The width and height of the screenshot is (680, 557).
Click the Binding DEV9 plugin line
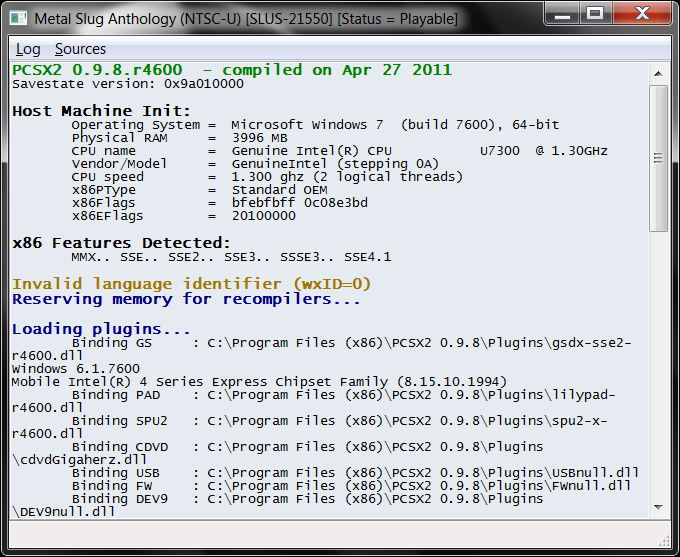point(307,499)
